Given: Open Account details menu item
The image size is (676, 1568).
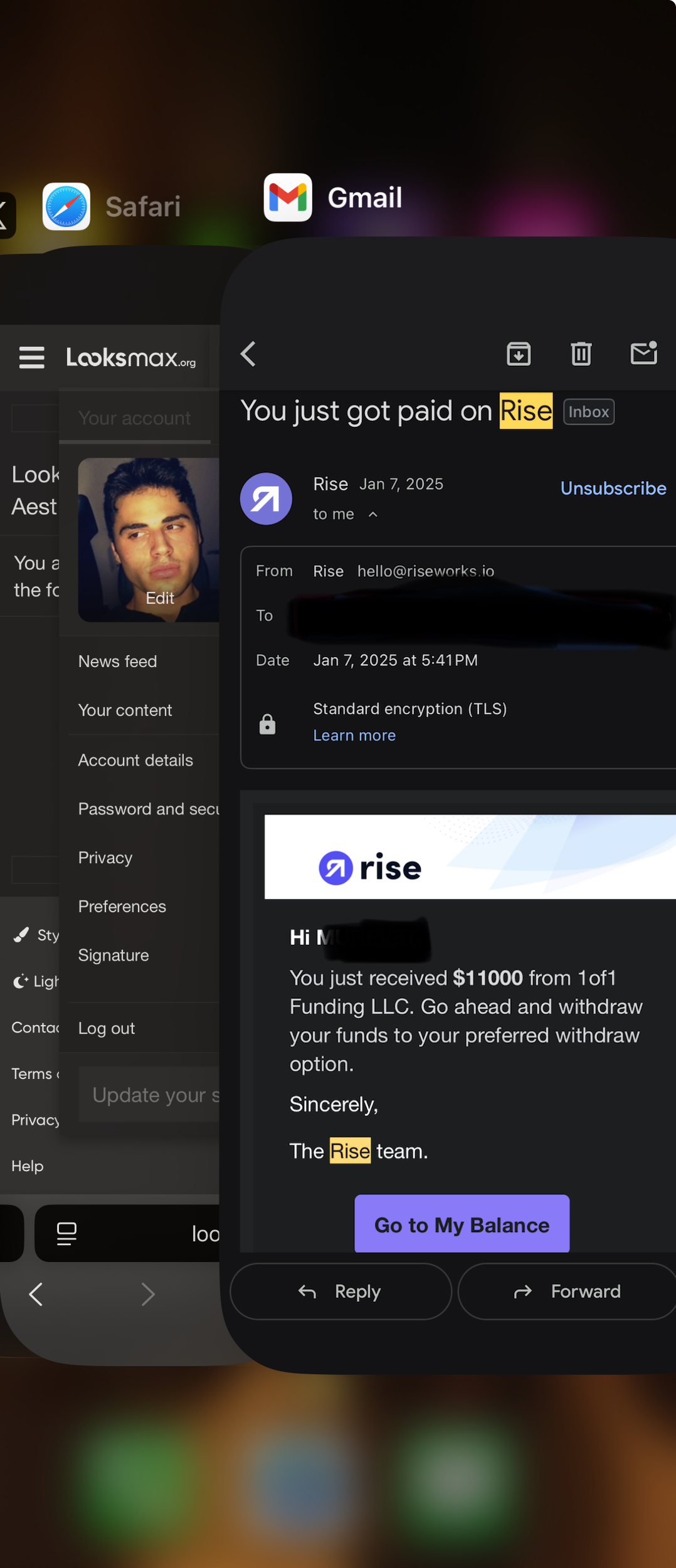Looking at the screenshot, I should [135, 760].
